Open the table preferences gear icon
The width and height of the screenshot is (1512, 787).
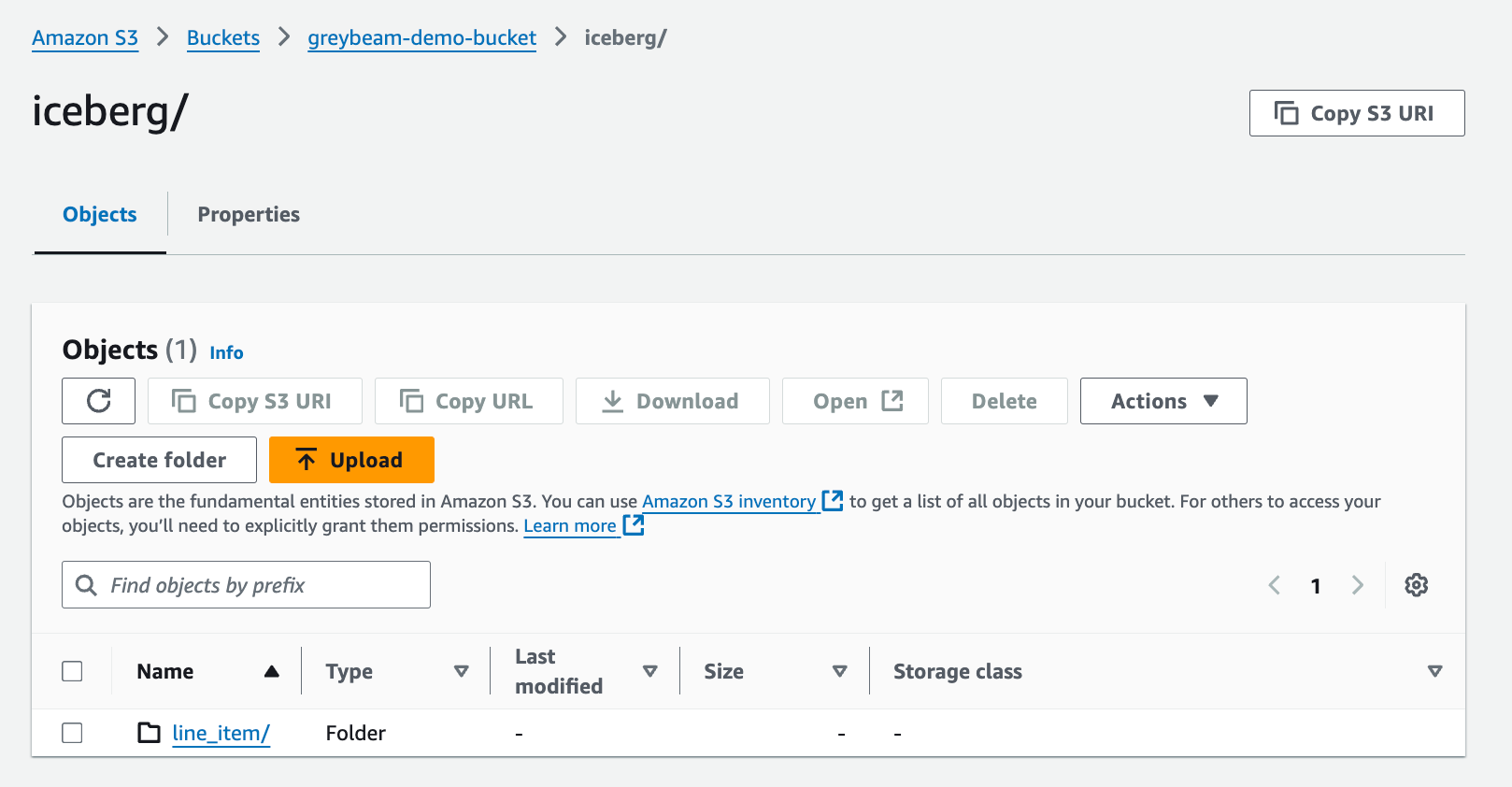pyautogui.click(x=1416, y=585)
